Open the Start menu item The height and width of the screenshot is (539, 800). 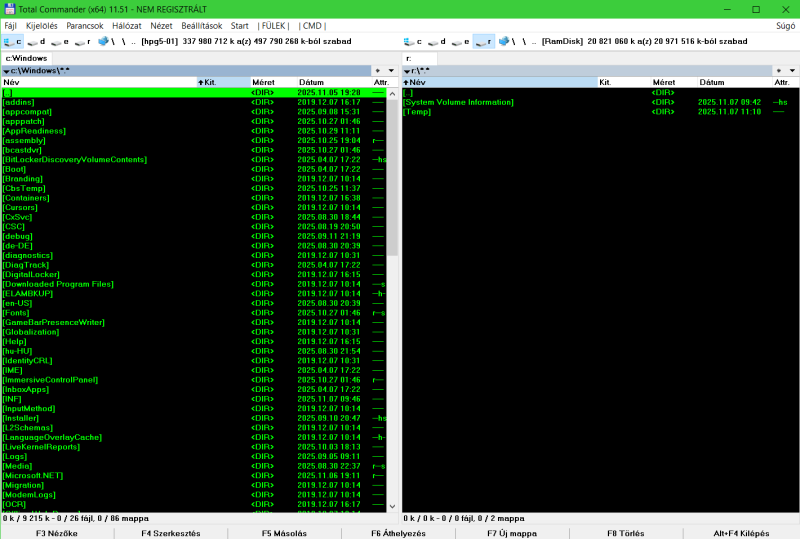[240, 26]
